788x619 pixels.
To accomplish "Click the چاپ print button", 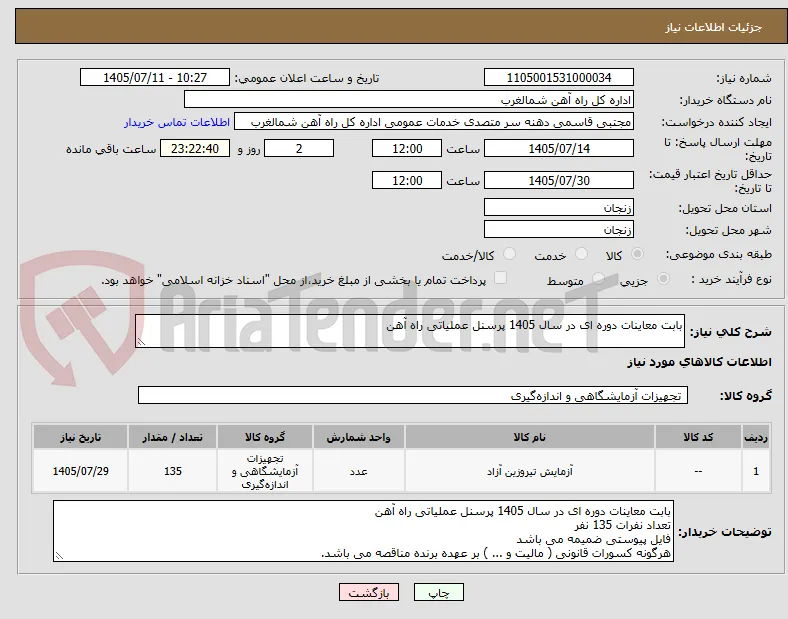I will pos(439,592).
